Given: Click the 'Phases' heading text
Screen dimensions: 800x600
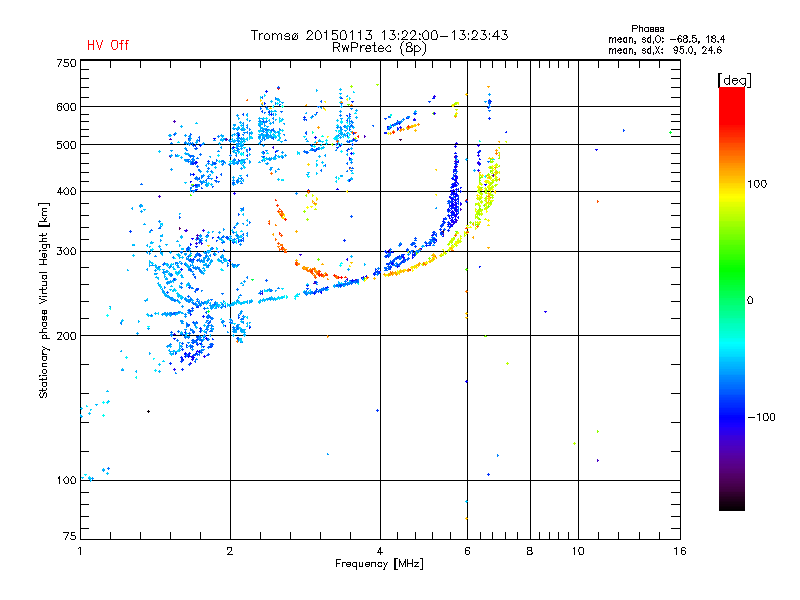Looking at the screenshot, I should point(647,29).
